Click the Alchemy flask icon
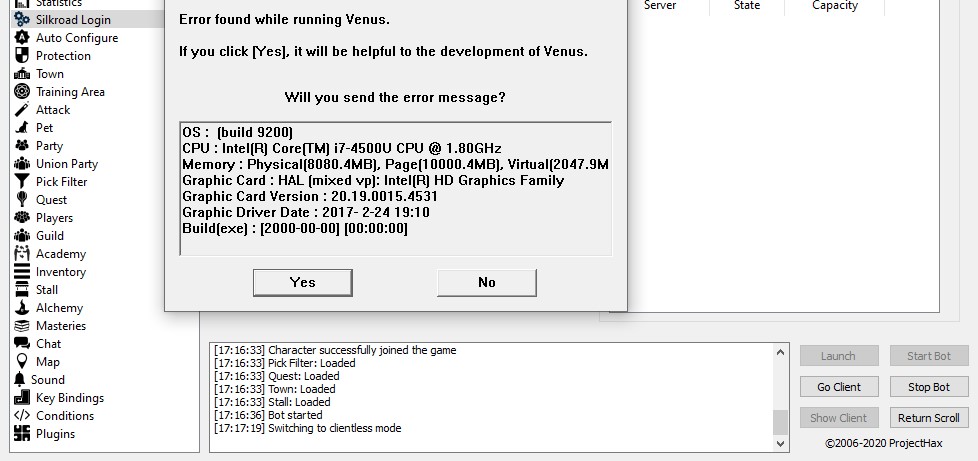This screenshot has width=978, height=461. point(22,308)
